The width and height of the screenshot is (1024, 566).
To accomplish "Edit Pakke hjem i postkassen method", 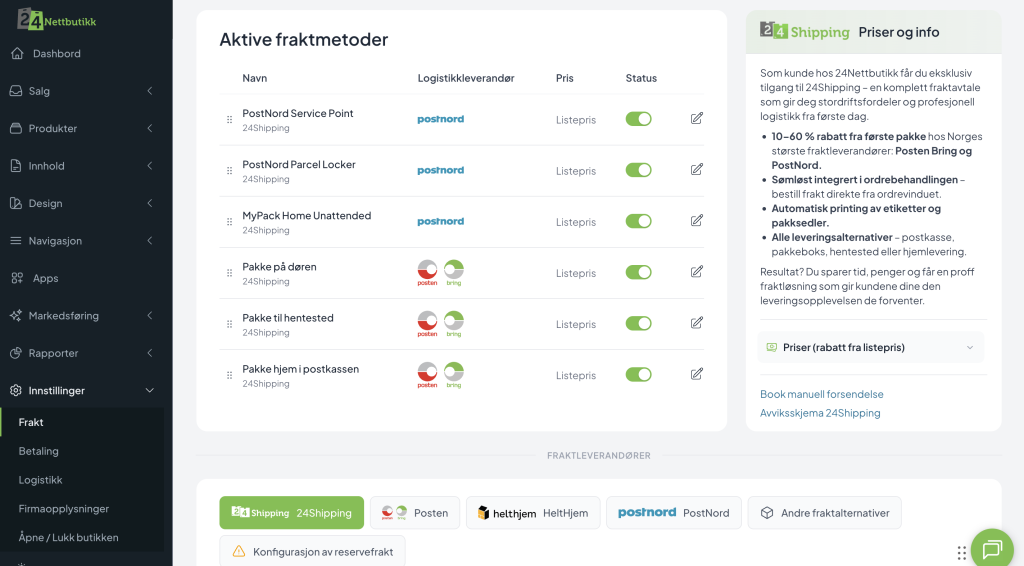I will pos(697,374).
